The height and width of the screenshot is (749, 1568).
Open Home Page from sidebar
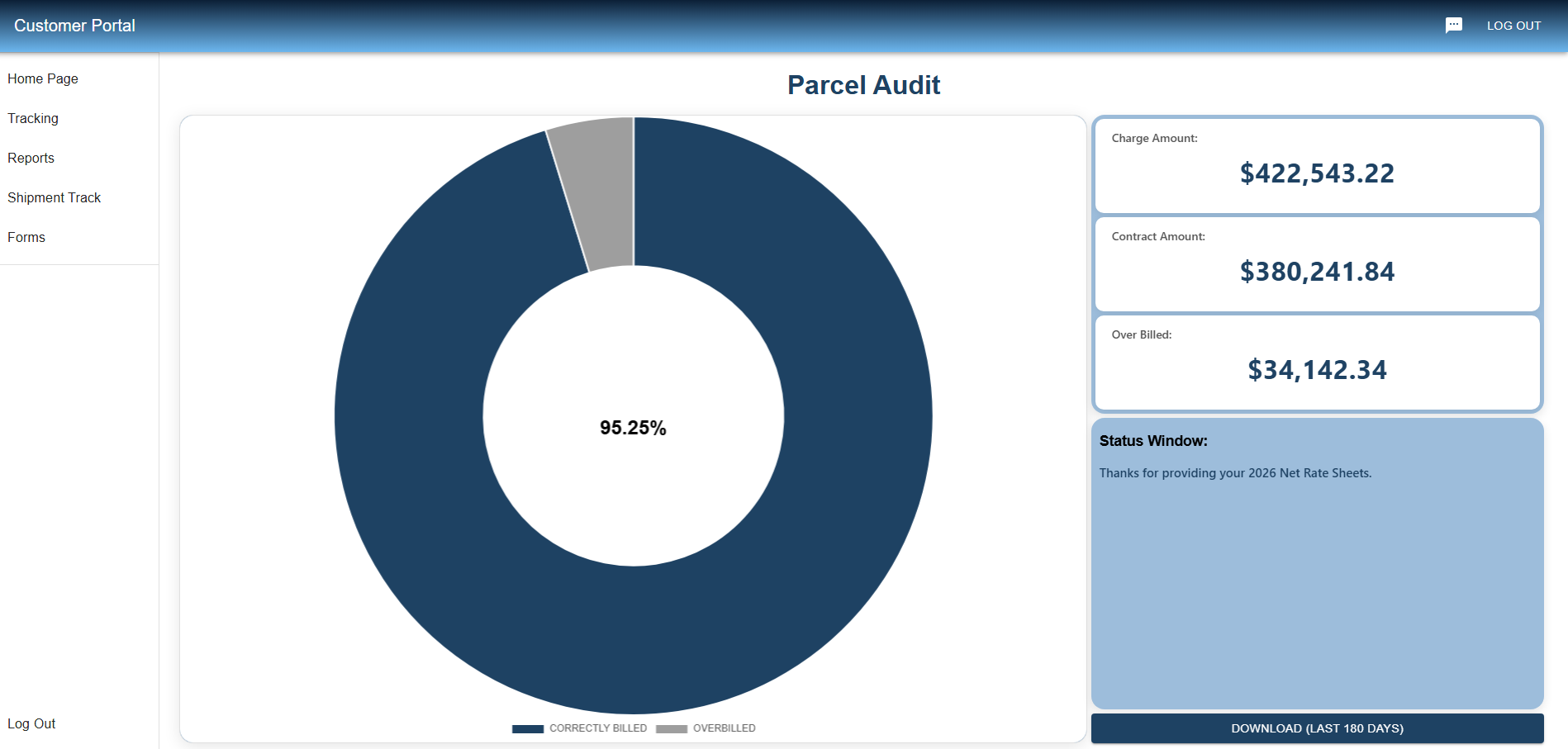(43, 78)
